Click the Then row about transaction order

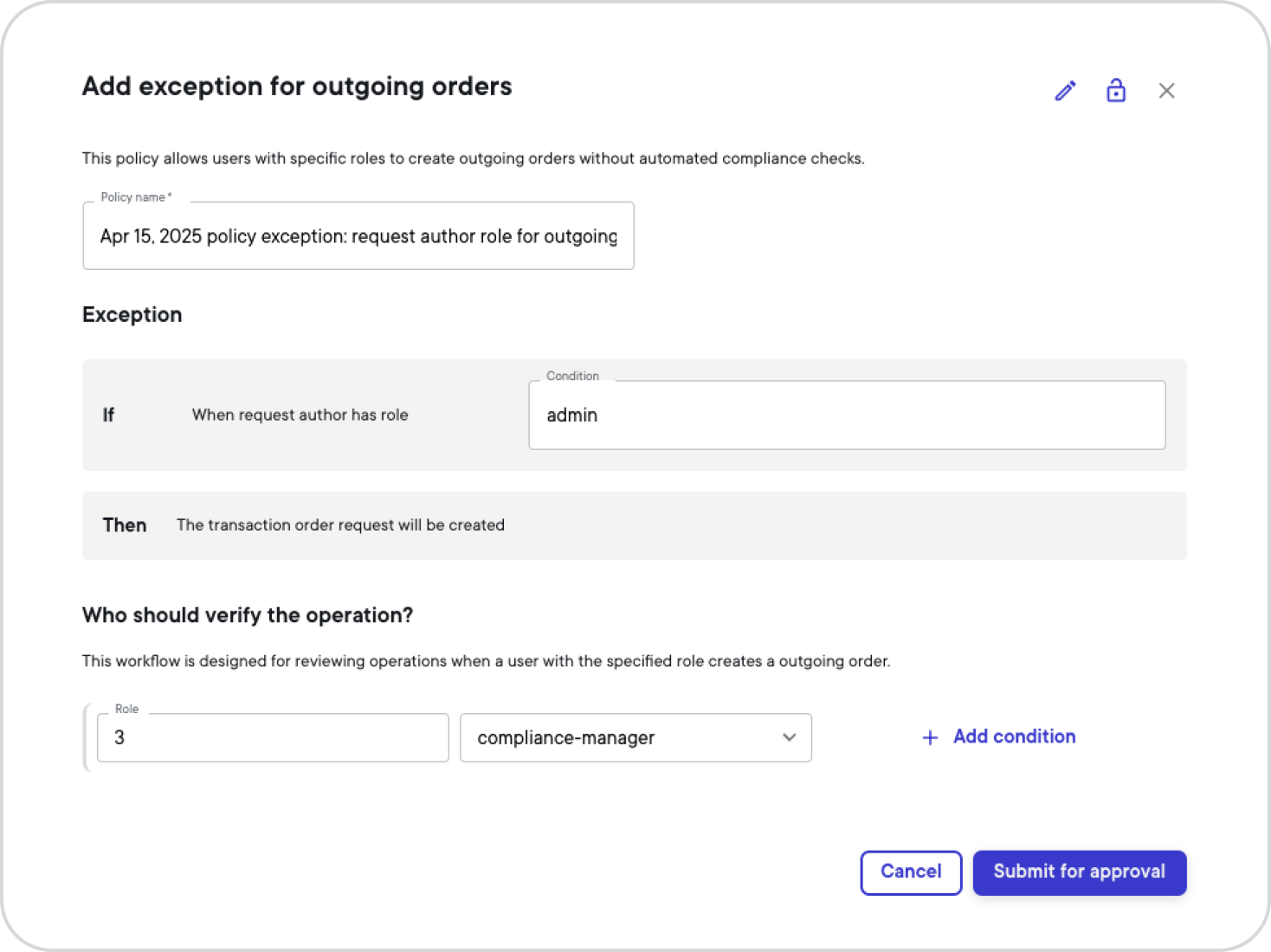pos(634,525)
